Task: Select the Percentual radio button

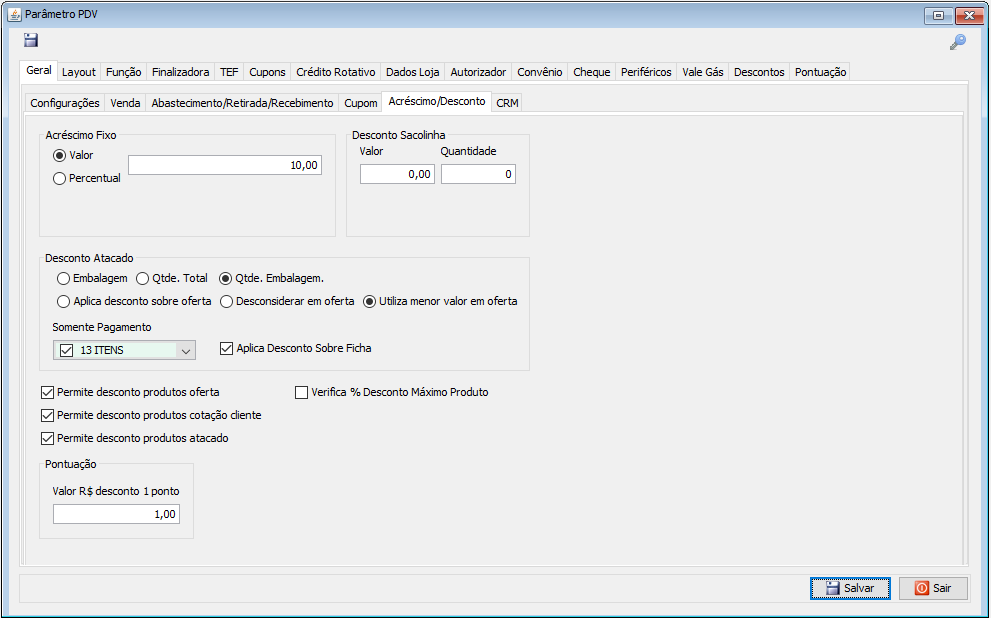Action: click(x=59, y=179)
